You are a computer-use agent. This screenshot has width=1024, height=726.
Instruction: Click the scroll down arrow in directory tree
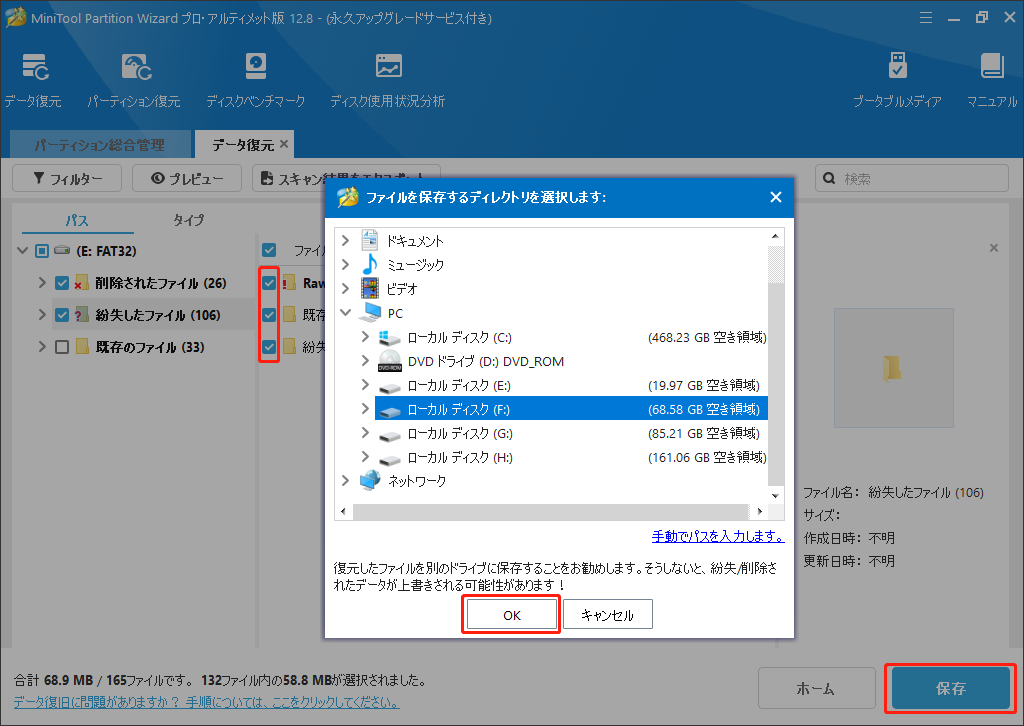point(775,496)
